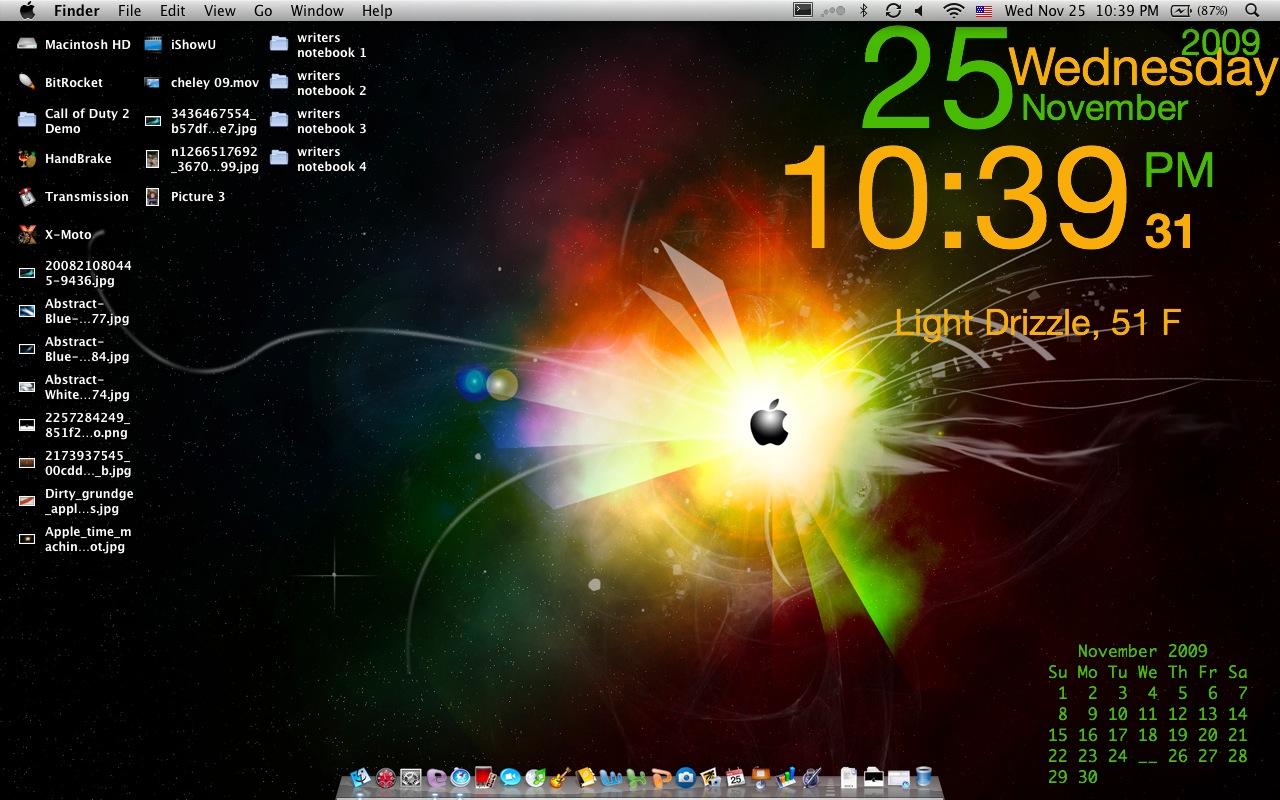Open Spotlight search magnifier
Viewport: 1280px width, 800px height.
point(1252,10)
